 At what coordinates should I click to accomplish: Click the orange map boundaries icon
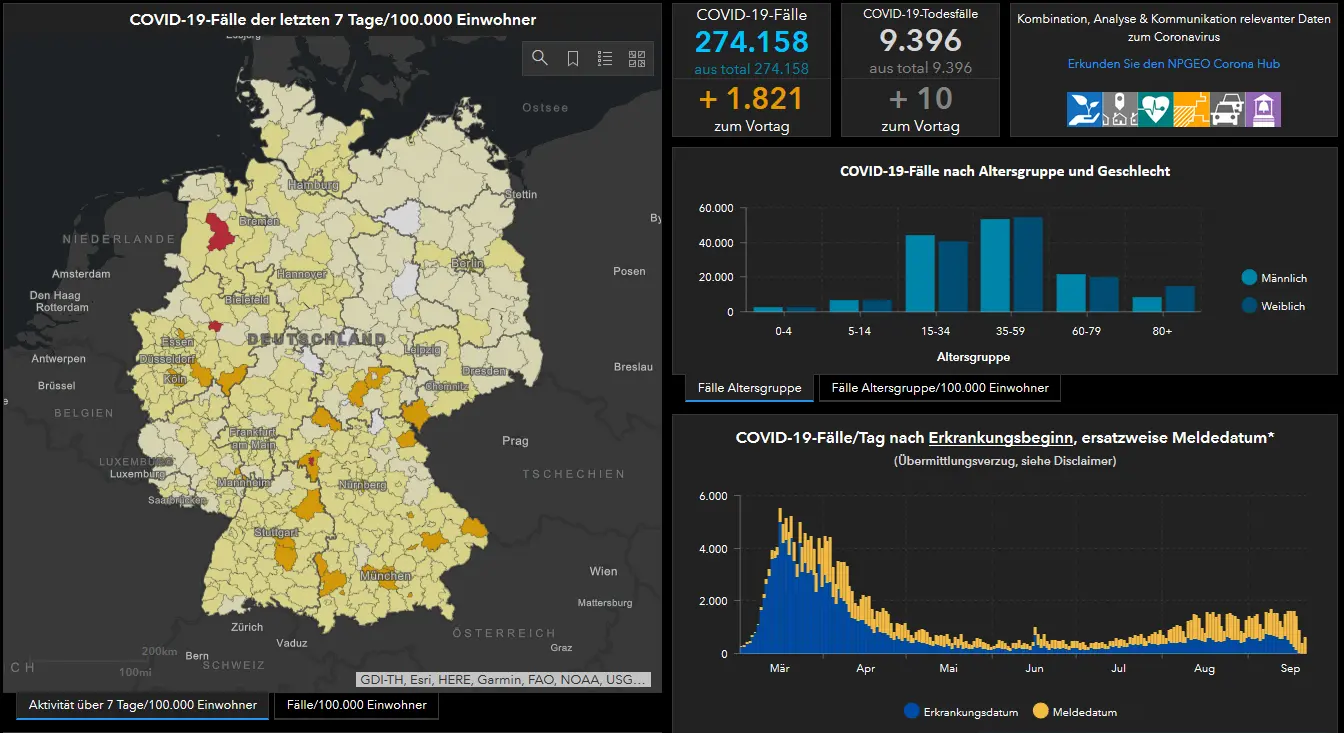pyautogui.click(x=1191, y=109)
